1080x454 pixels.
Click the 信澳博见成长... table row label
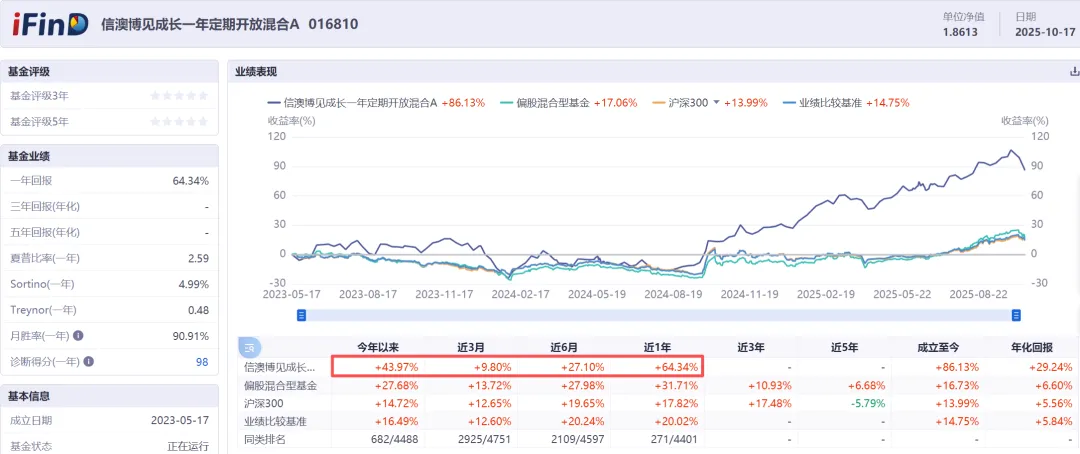(x=280, y=367)
